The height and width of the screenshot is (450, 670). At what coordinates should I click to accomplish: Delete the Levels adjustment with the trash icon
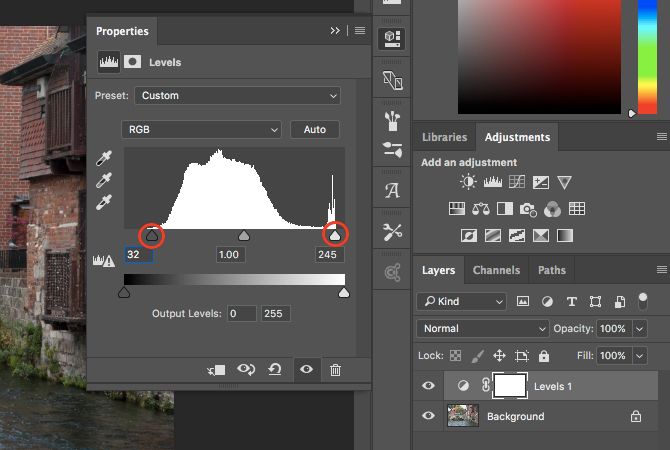[x=335, y=370]
